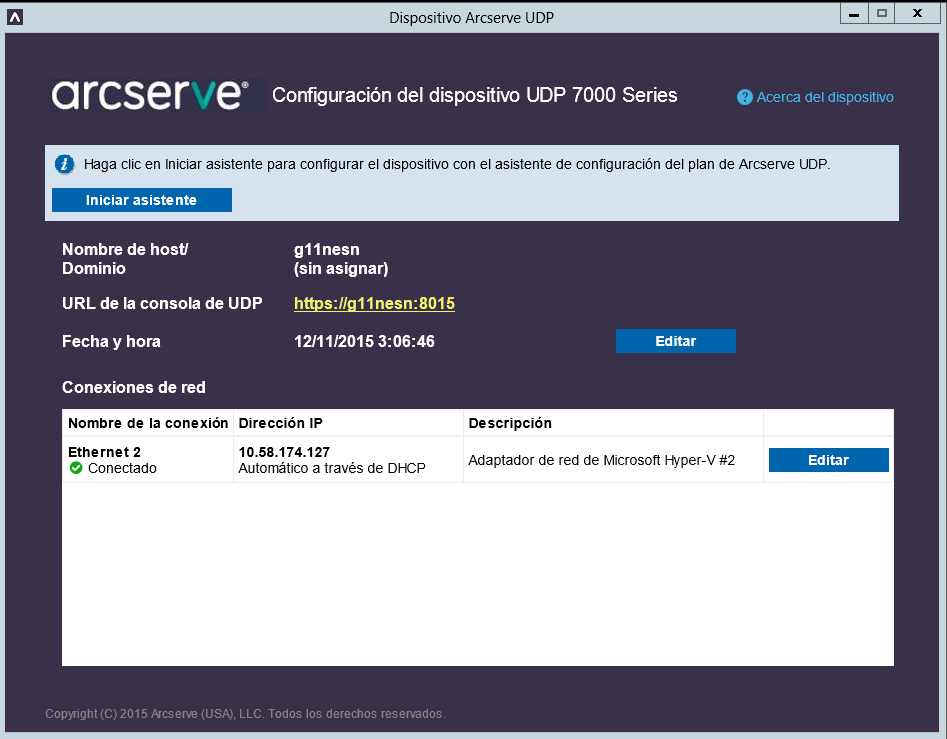Click the (sin asignar) domain value
The width and height of the screenshot is (947, 739).
[341, 269]
